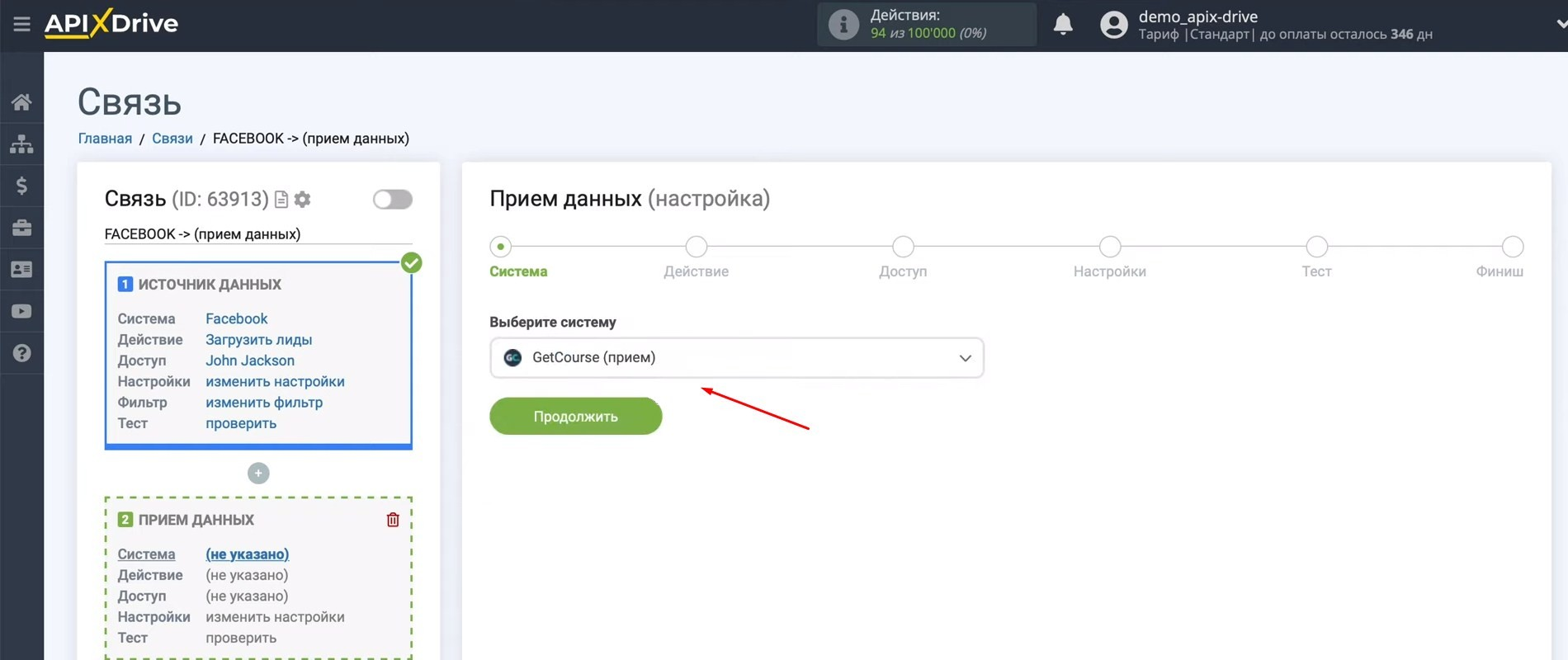
Task: Go to Связи breadcrumb link
Action: (x=172, y=139)
